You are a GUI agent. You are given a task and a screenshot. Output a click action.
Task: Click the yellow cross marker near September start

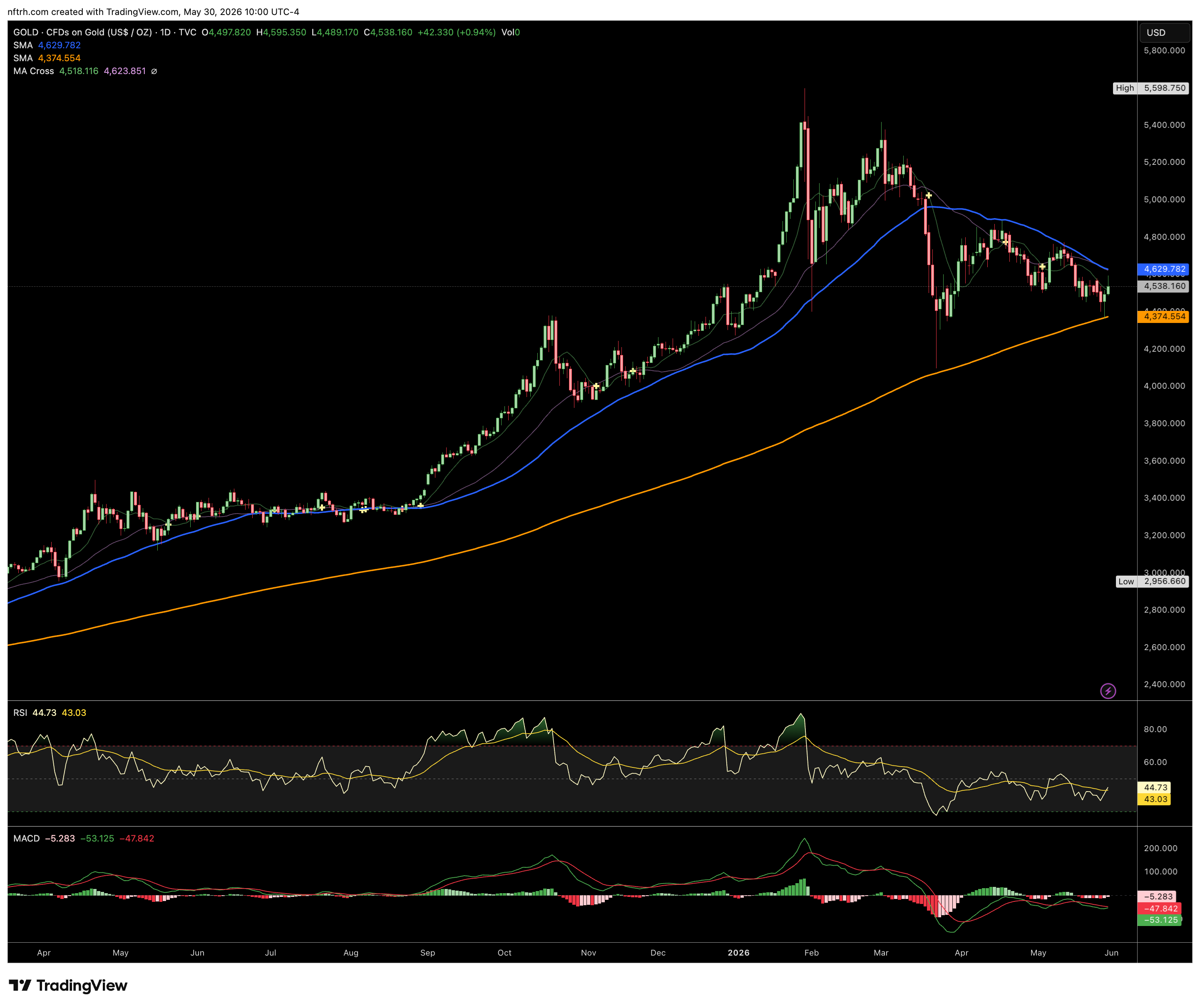[x=420, y=505]
